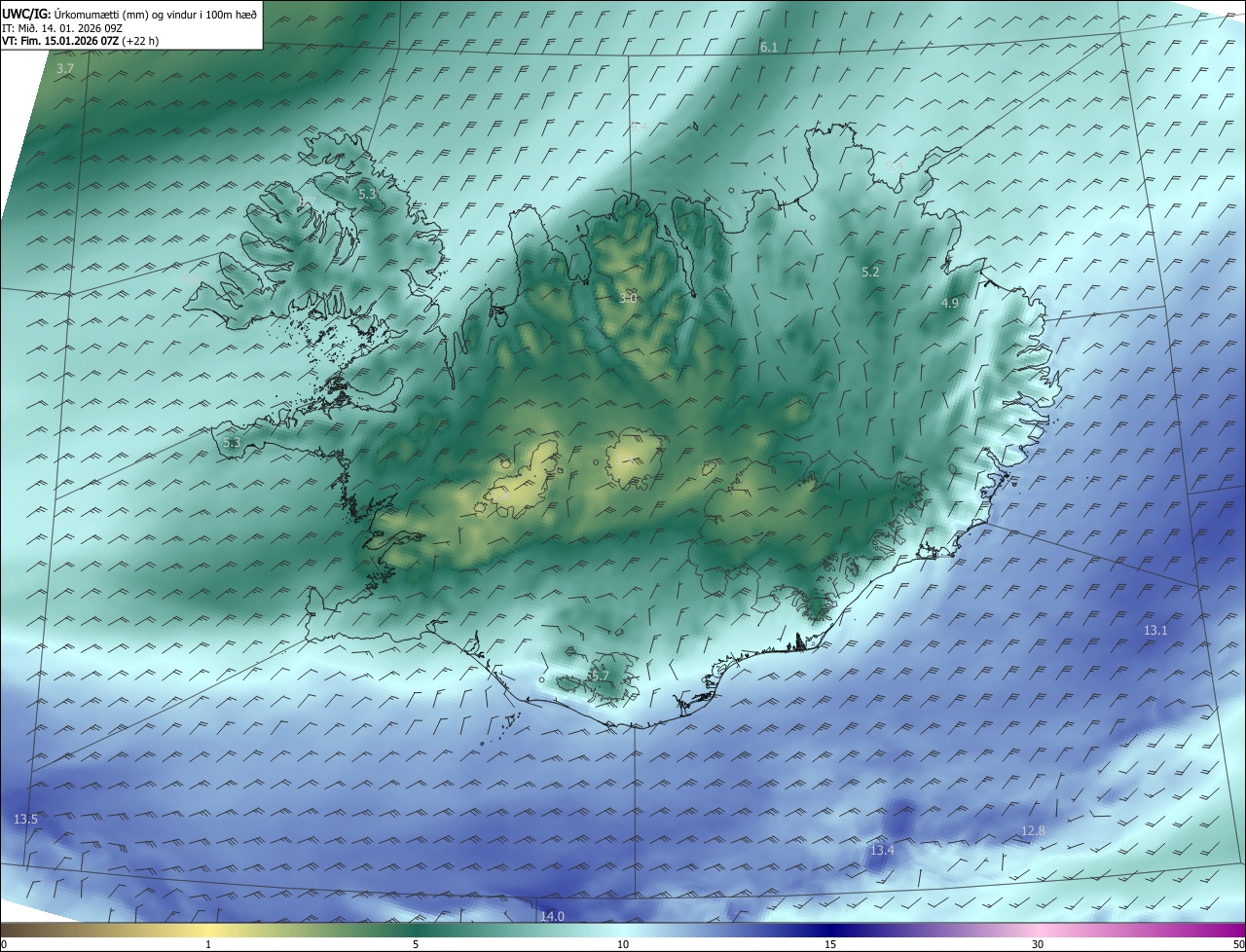
Task: Click the 13.5 value label on the map
Action: tap(25, 820)
